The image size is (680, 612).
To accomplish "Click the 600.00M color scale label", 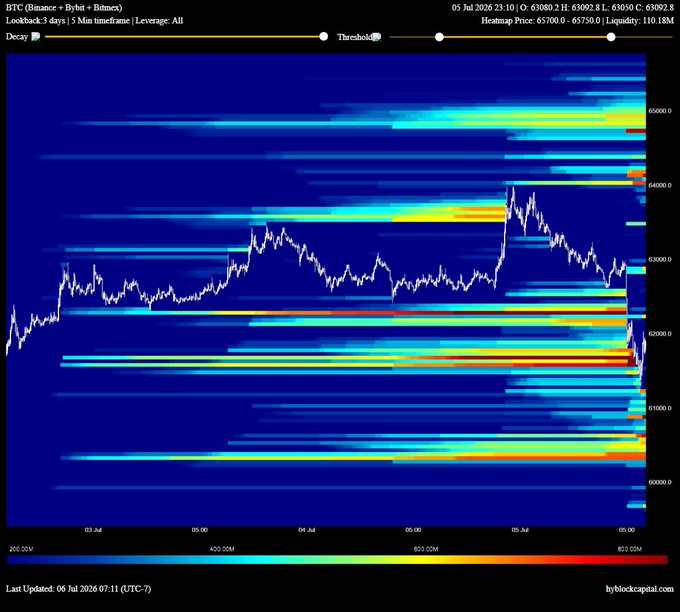I will tap(426, 549).
